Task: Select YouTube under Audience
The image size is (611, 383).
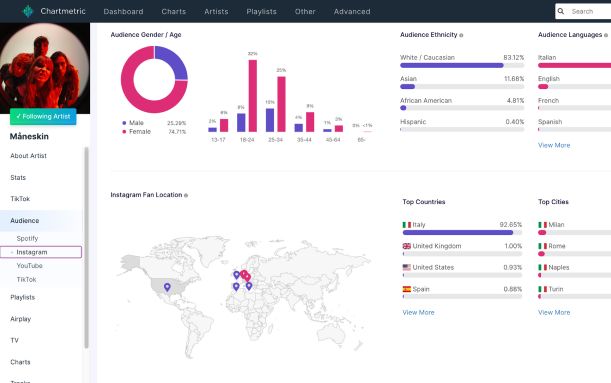Action: point(30,266)
